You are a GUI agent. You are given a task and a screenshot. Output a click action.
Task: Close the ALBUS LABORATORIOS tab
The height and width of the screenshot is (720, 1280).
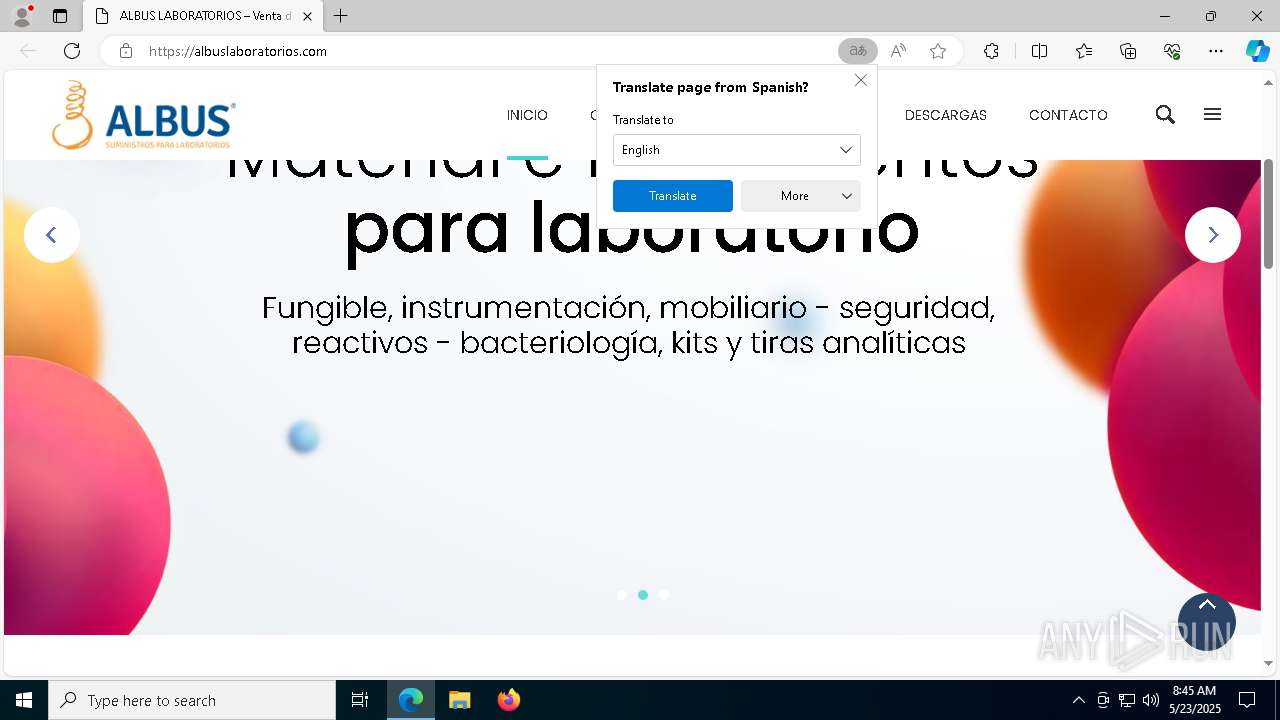pos(307,16)
